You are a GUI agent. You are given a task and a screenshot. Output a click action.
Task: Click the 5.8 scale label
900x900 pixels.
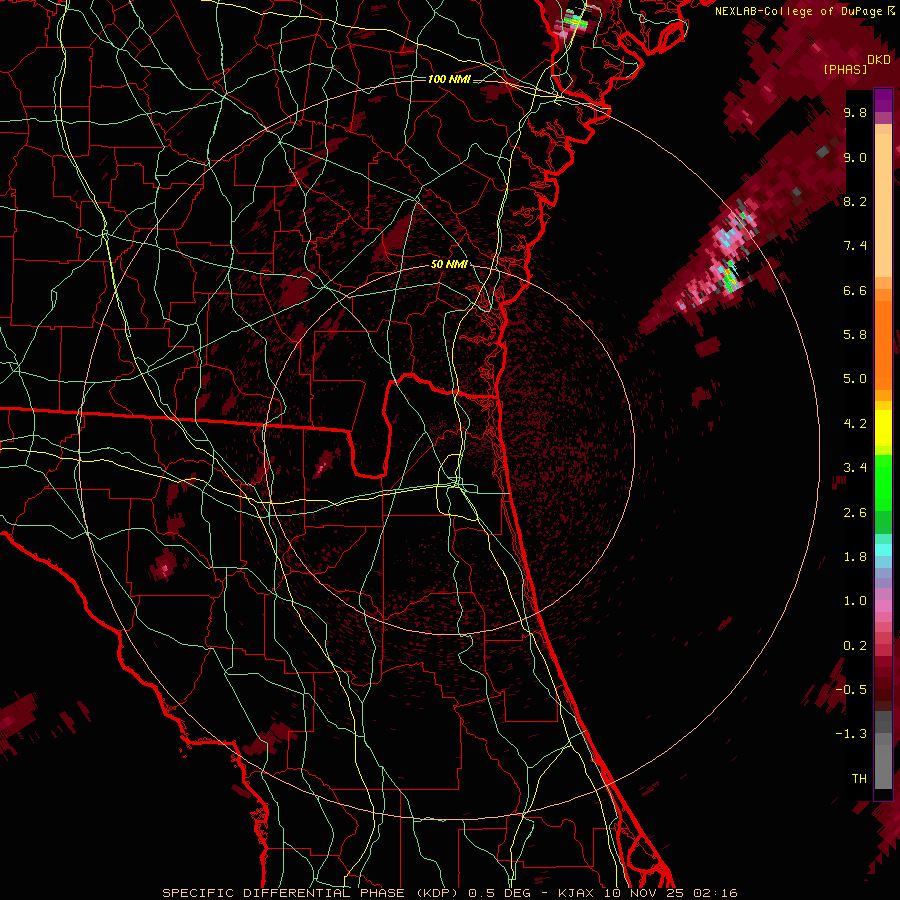click(x=855, y=335)
